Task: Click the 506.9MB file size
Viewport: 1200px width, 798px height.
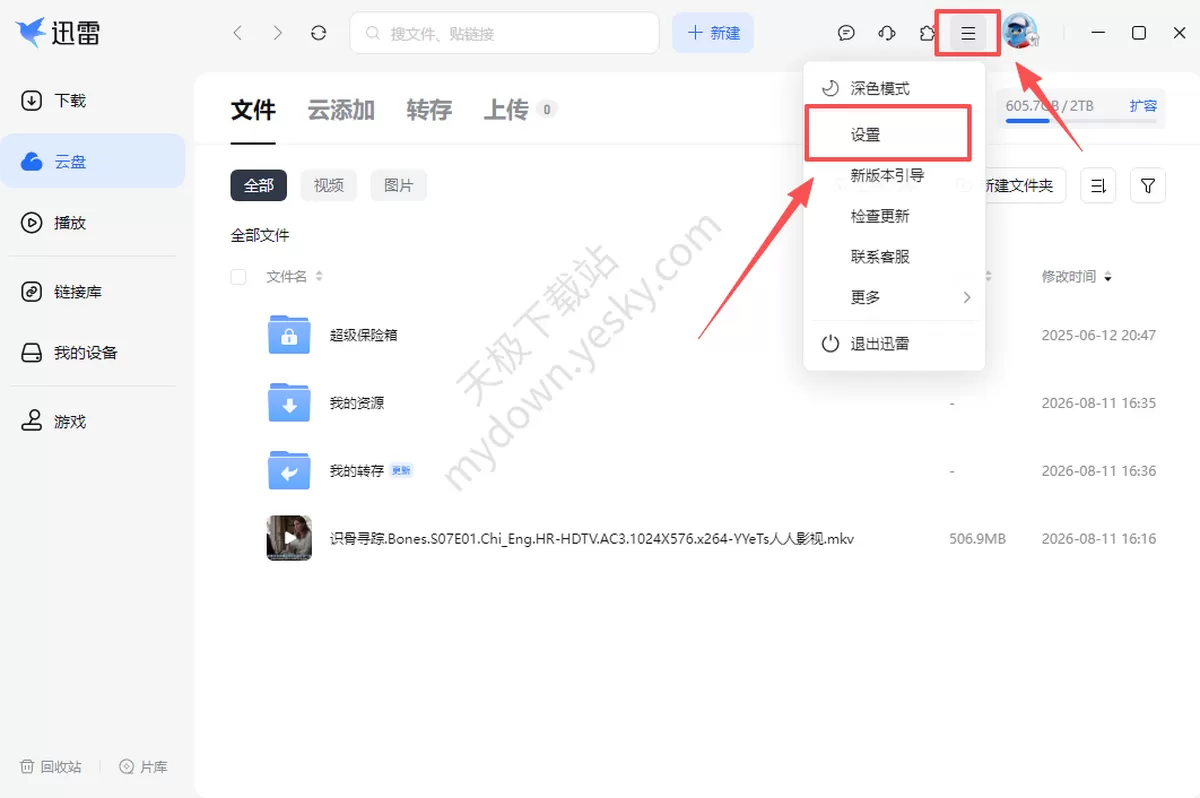Action: 977,538
